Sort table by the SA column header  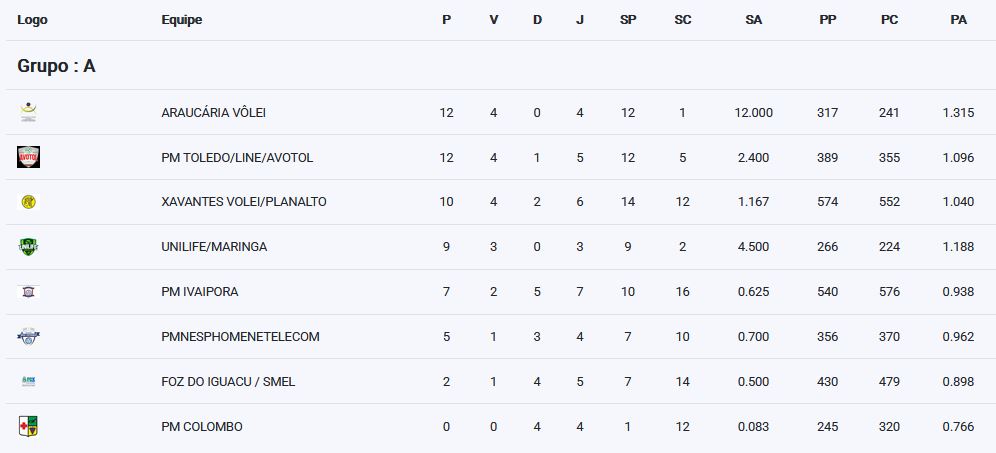tap(753, 20)
